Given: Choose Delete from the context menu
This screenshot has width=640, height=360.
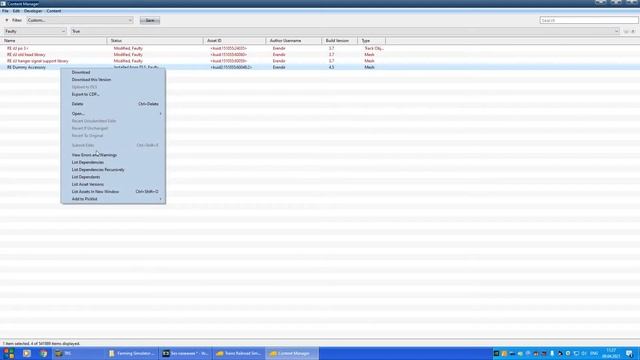Looking at the screenshot, I should tap(113, 104).
